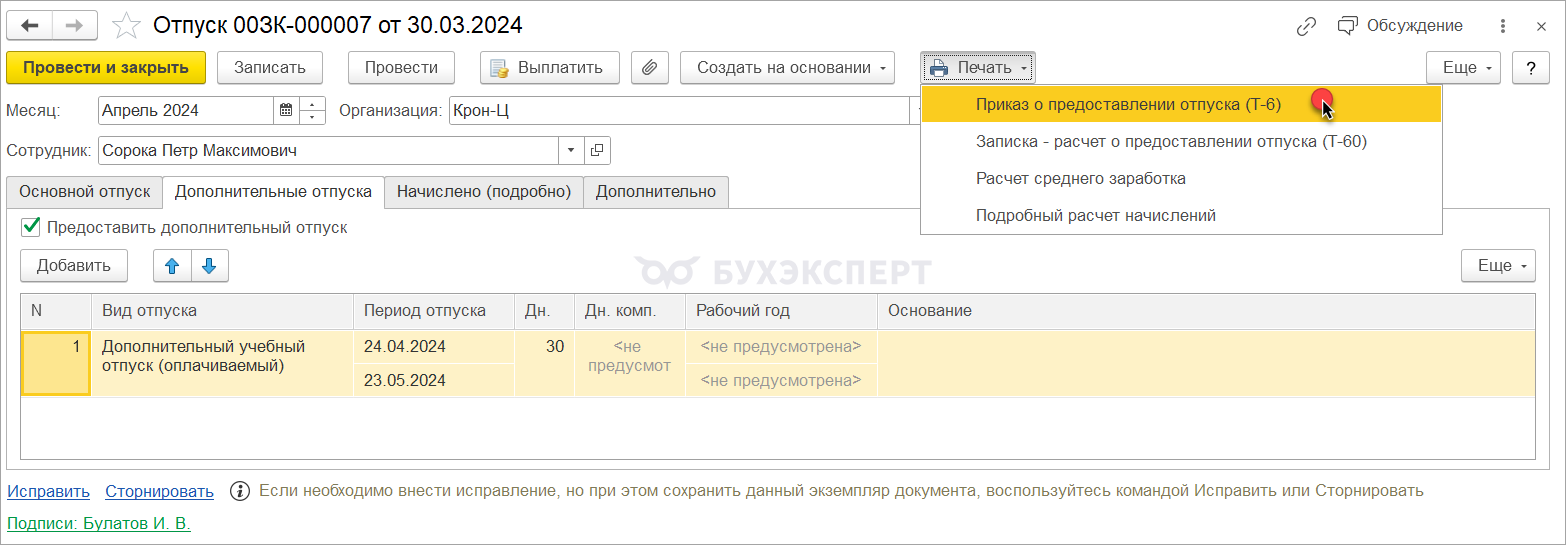Switch to Начислено (подробно) tab

click(x=484, y=192)
